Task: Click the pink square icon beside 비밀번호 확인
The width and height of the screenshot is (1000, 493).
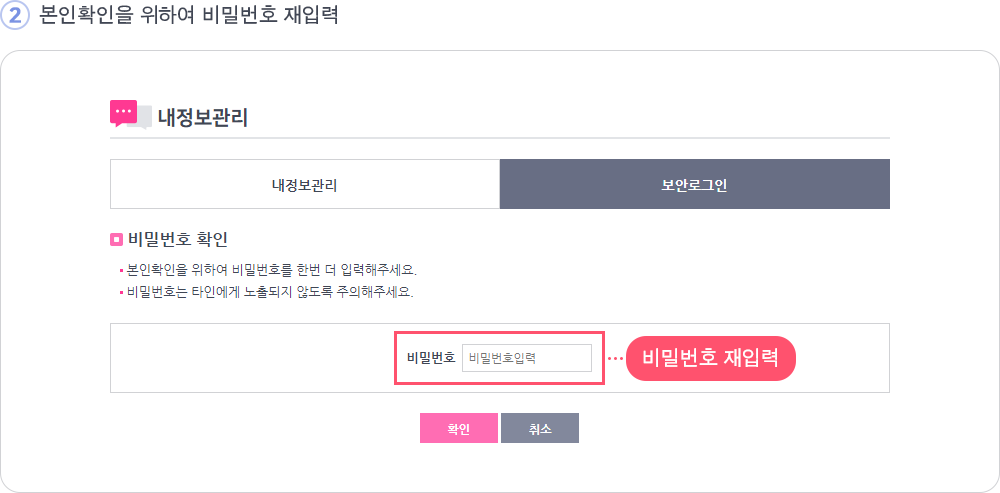Action: [x=116, y=240]
